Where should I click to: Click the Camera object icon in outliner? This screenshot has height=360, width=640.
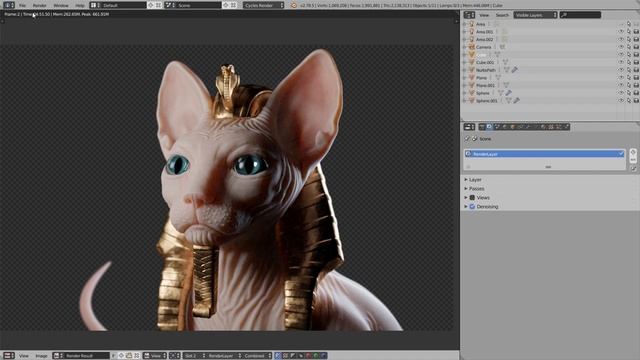(x=472, y=47)
